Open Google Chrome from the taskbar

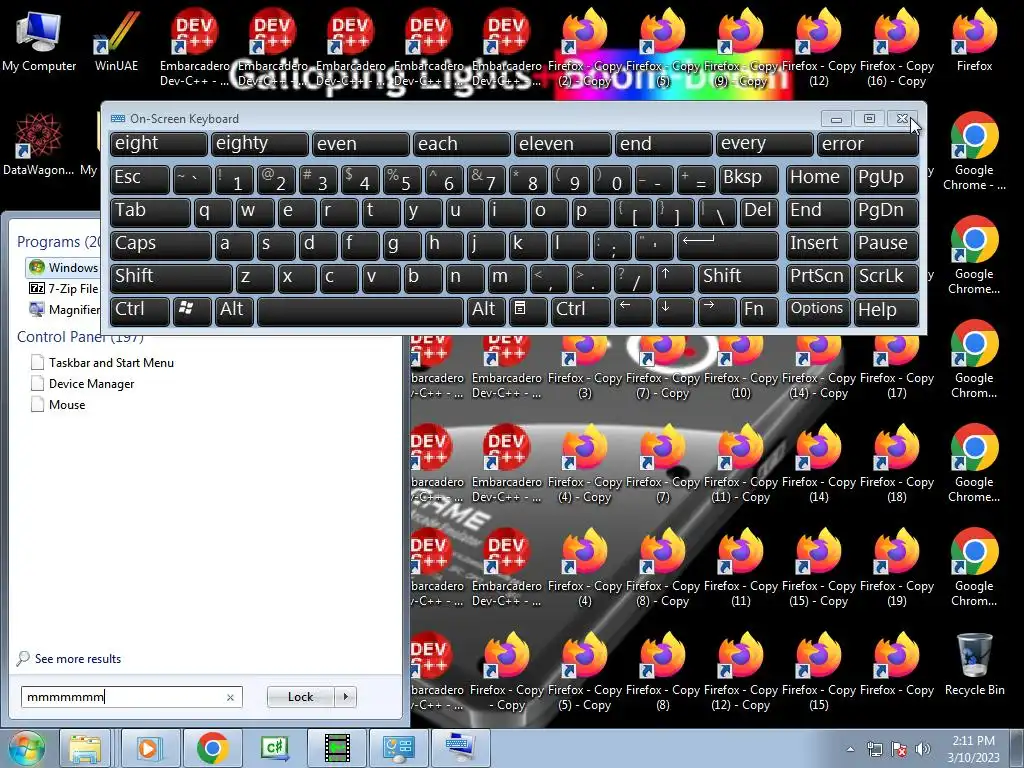[212, 748]
